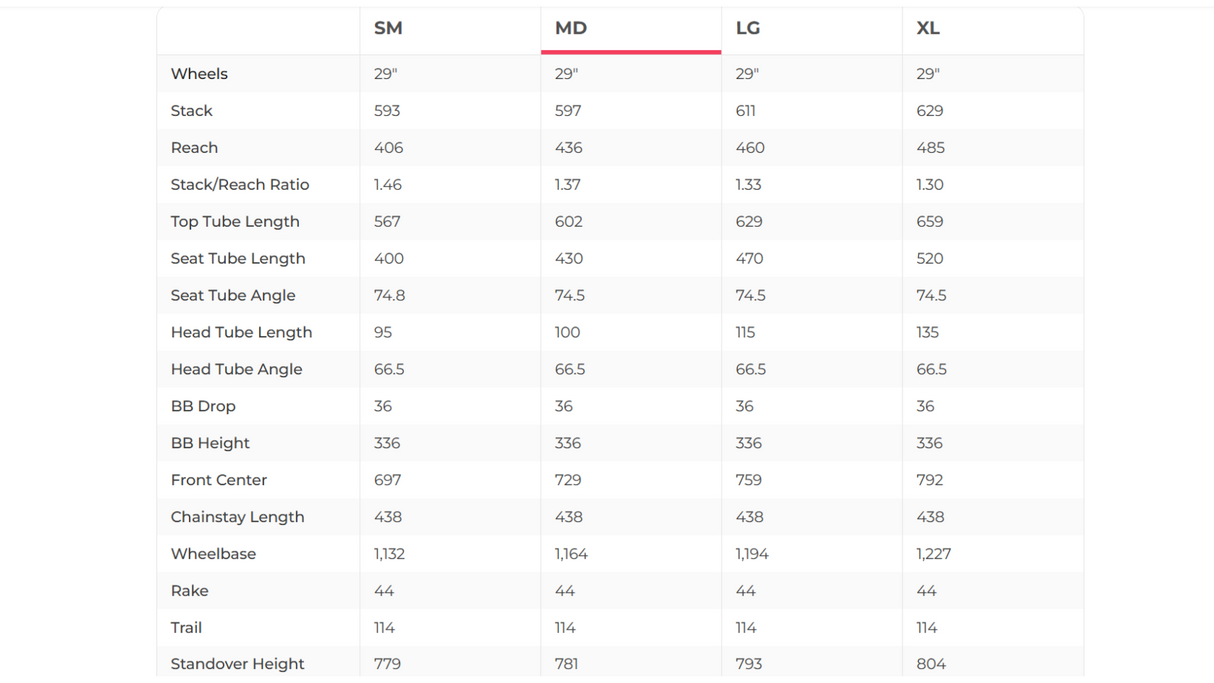Viewport: 1214px width, 683px height.
Task: Click the Wheels row label
Action: tap(199, 74)
